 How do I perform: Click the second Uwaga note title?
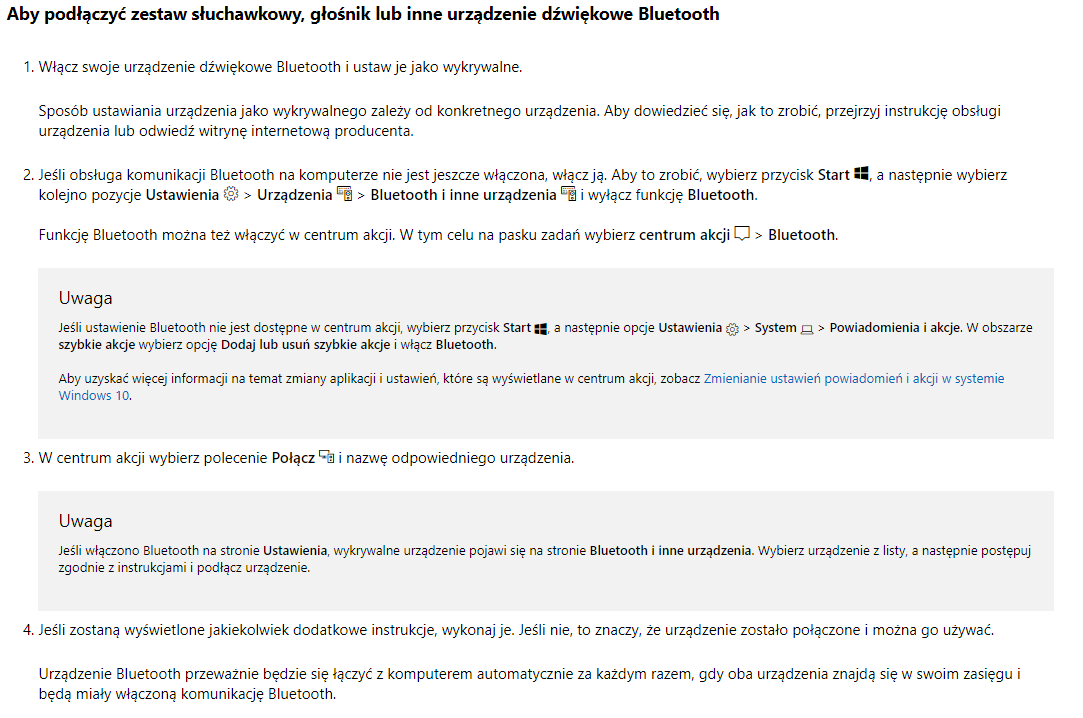pos(86,521)
